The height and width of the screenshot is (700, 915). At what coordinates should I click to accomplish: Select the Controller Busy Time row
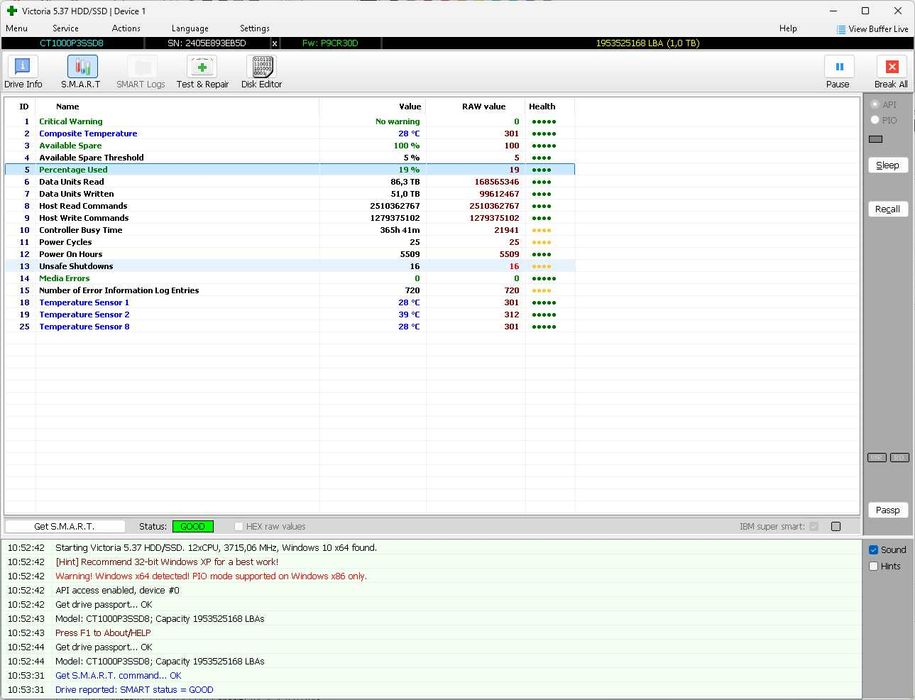289,230
